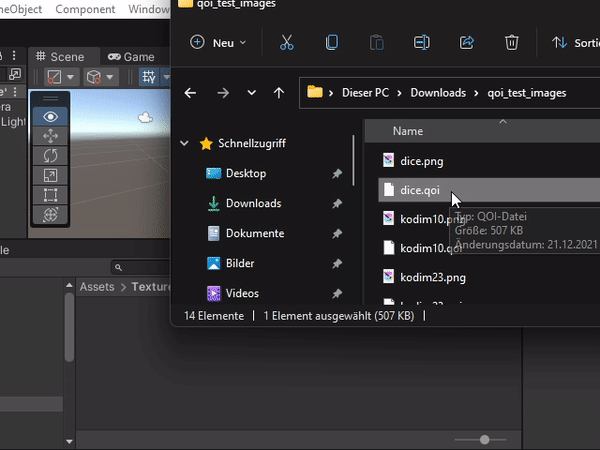The image size is (600, 450).
Task: Select the Move tool in Unity scene overlay
Action: 50,136
